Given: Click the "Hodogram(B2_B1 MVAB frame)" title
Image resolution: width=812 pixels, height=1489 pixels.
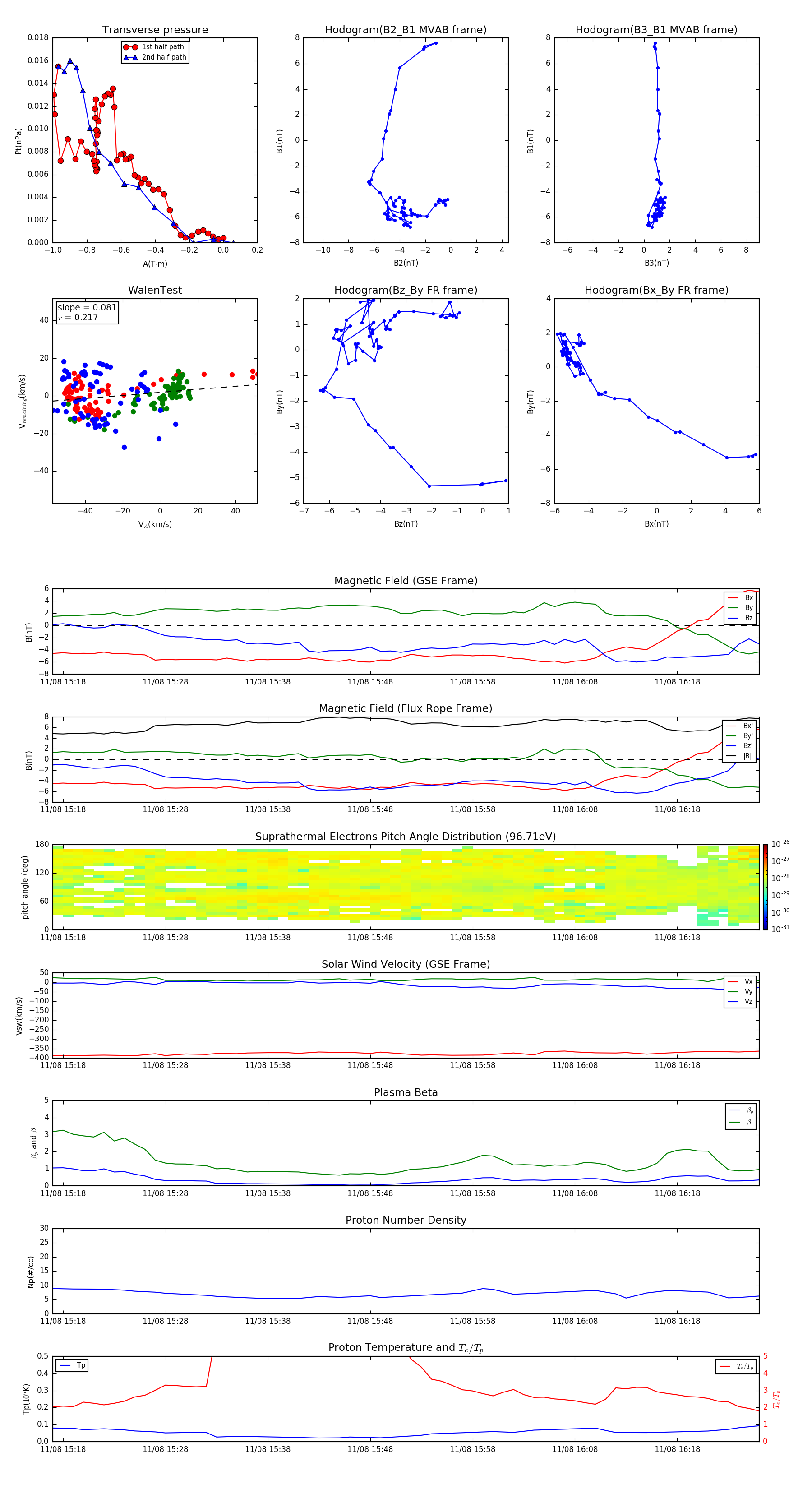Looking at the screenshot, I should (406, 29).
